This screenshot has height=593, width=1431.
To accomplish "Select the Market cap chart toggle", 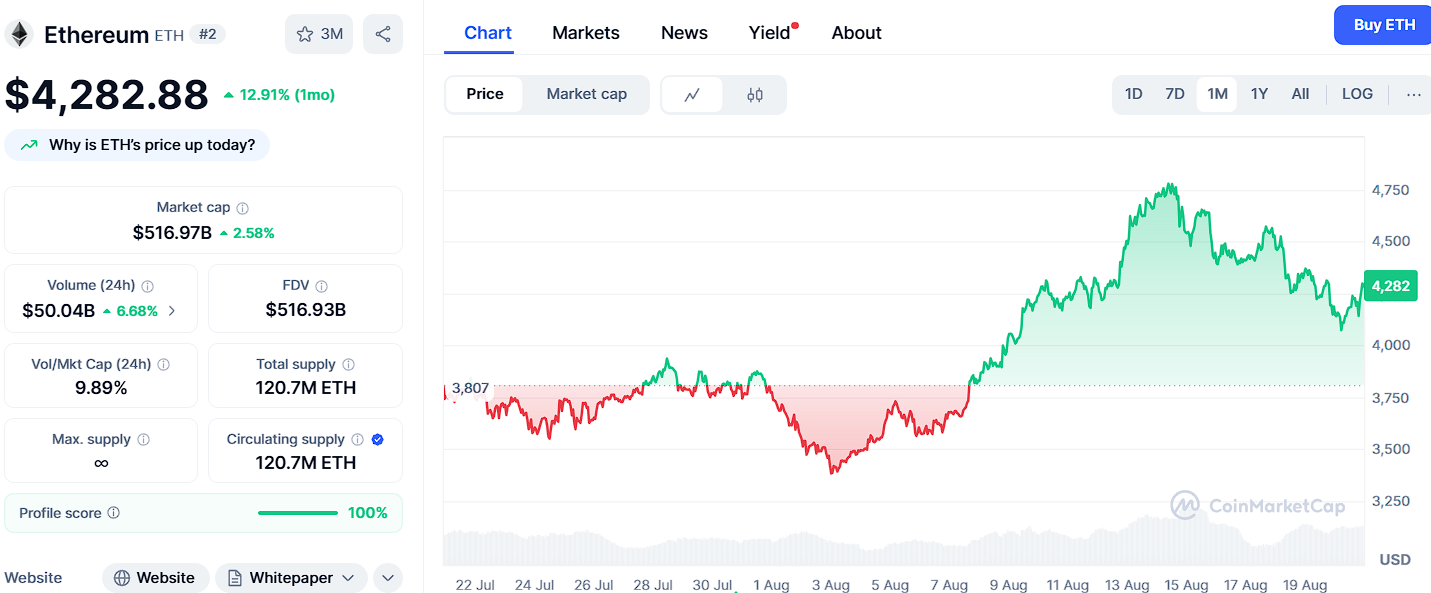I will tap(587, 94).
